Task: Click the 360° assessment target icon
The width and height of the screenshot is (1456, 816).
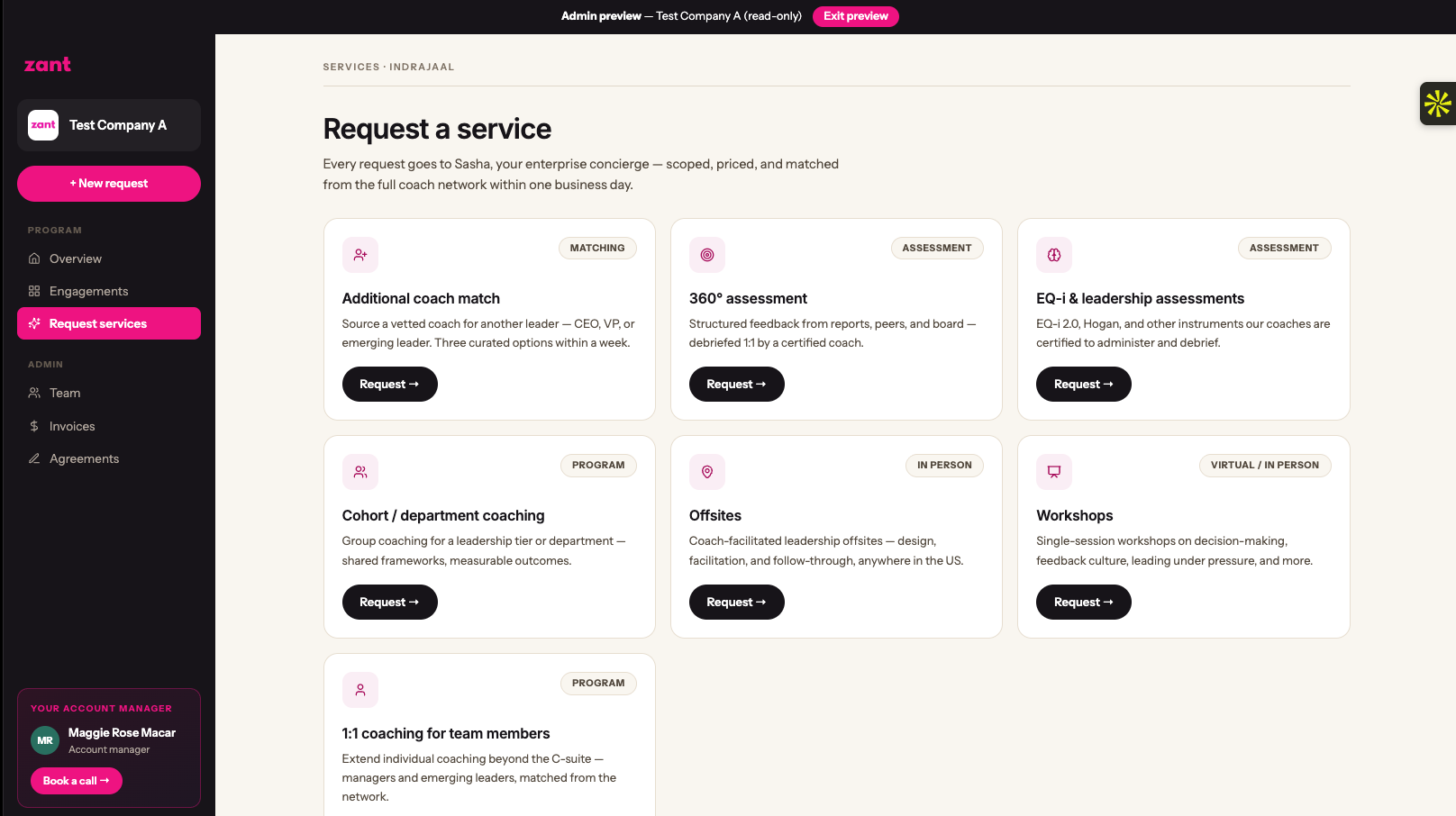Action: pos(707,255)
